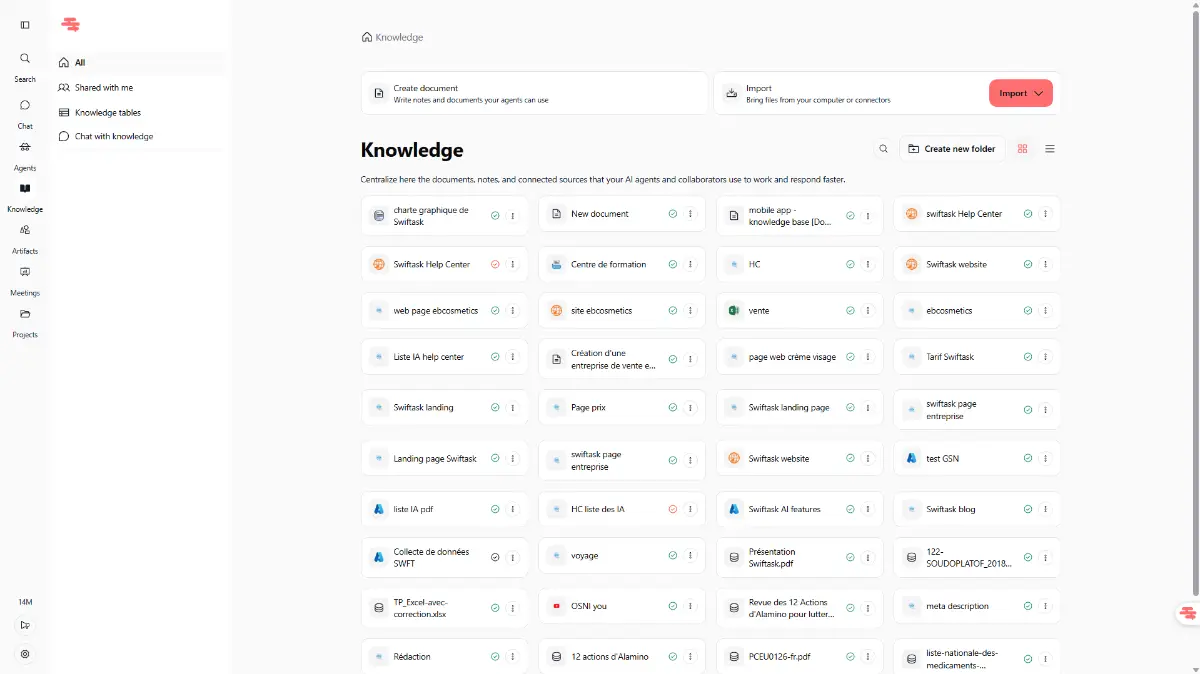This screenshot has height=674, width=1200.
Task: Open liste IA pdf icon
Action: [x=379, y=509]
